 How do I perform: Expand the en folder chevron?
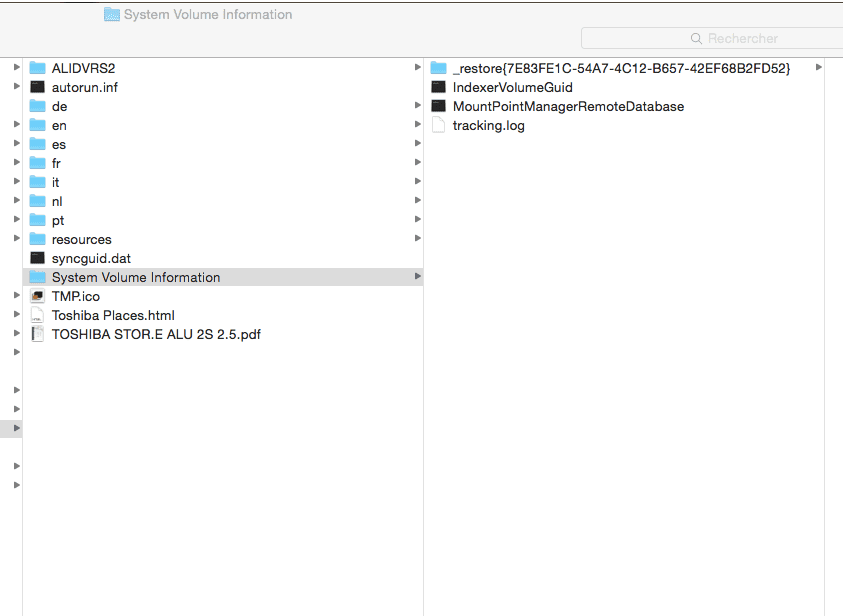[418, 124]
